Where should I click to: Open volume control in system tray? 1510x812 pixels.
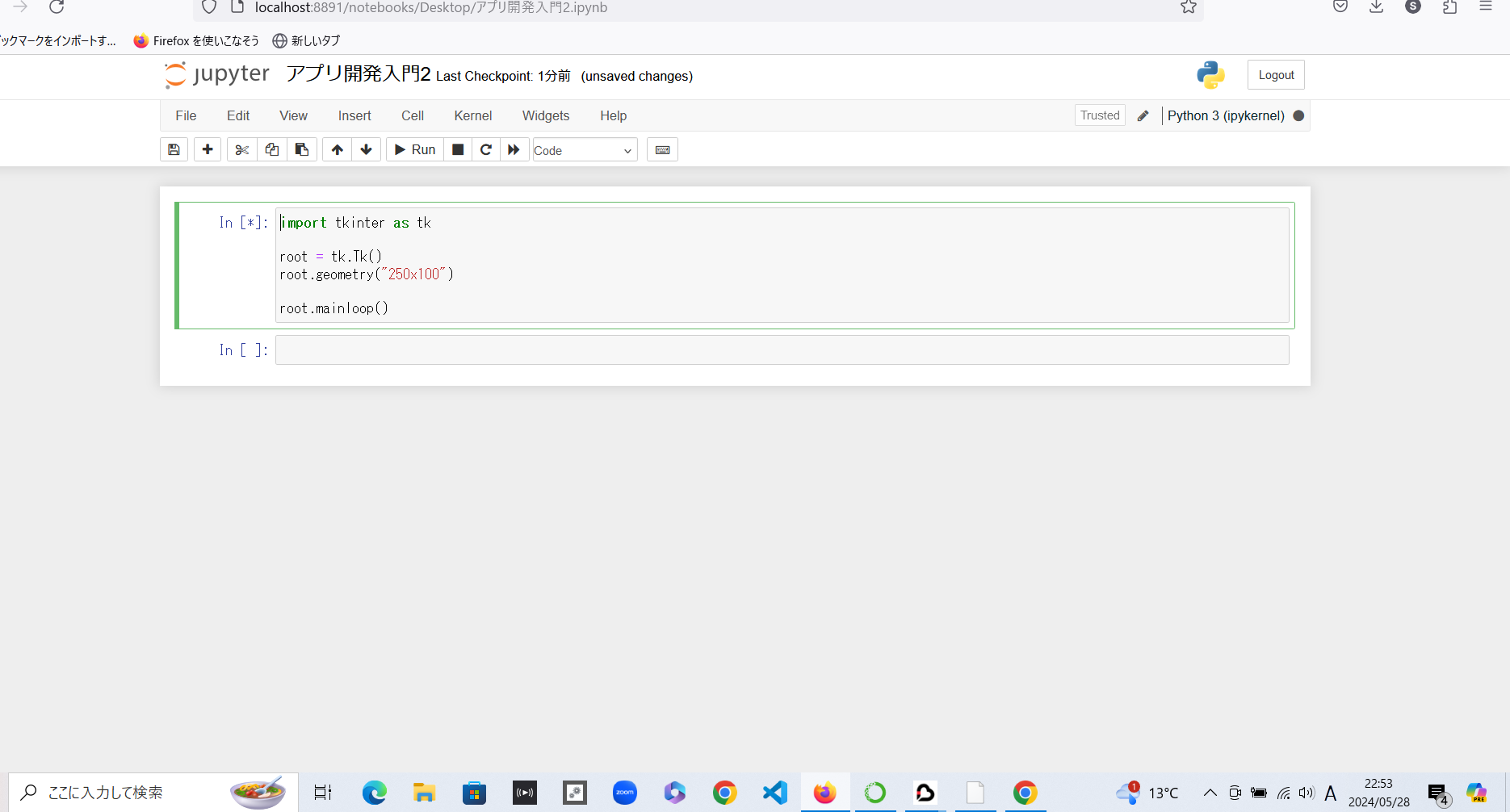pyautogui.click(x=1307, y=793)
